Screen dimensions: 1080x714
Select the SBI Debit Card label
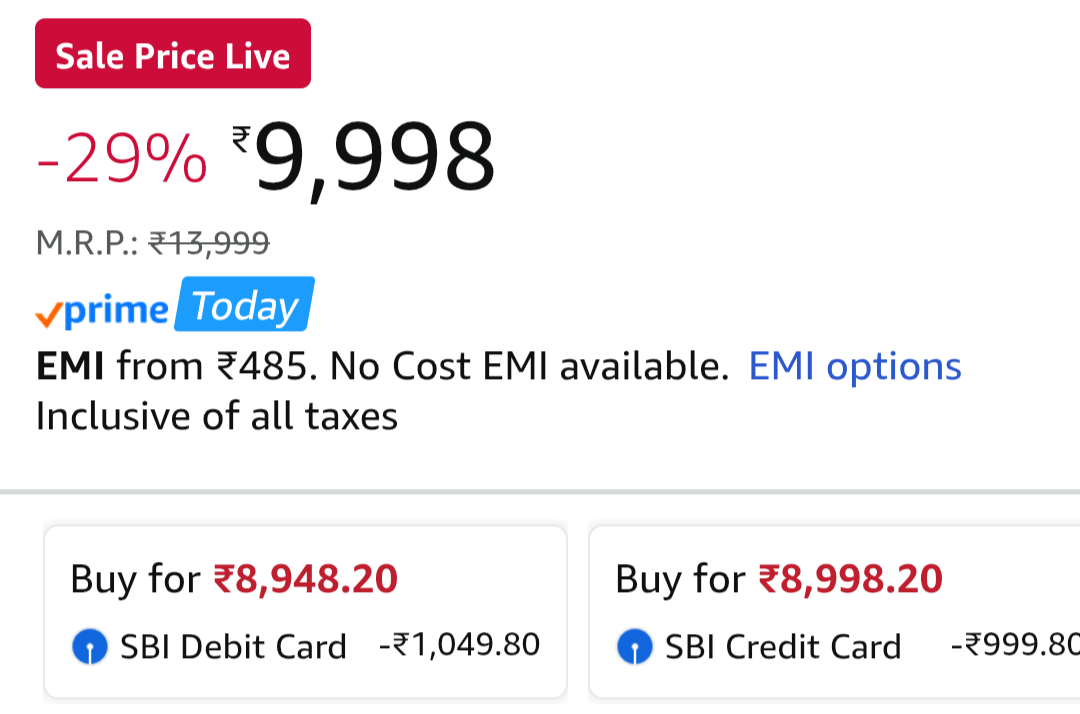tap(233, 647)
